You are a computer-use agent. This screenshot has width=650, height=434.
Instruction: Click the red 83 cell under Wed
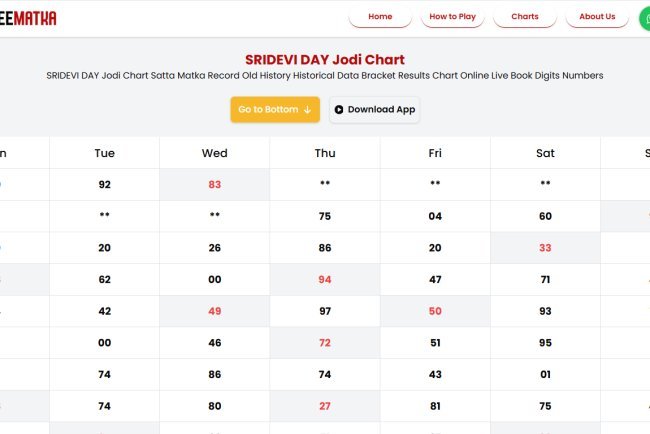[214, 184]
